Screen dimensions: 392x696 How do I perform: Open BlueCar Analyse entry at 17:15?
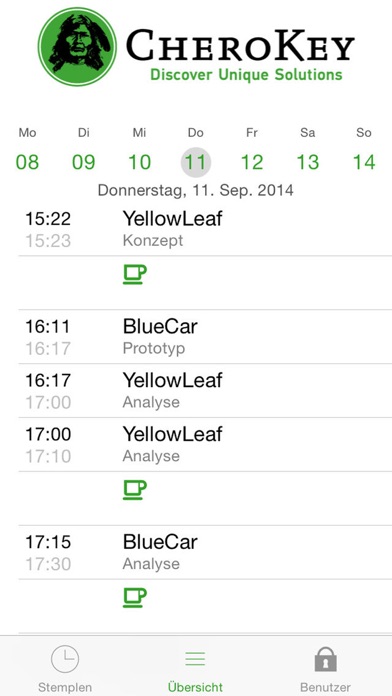pyautogui.click(x=205, y=553)
